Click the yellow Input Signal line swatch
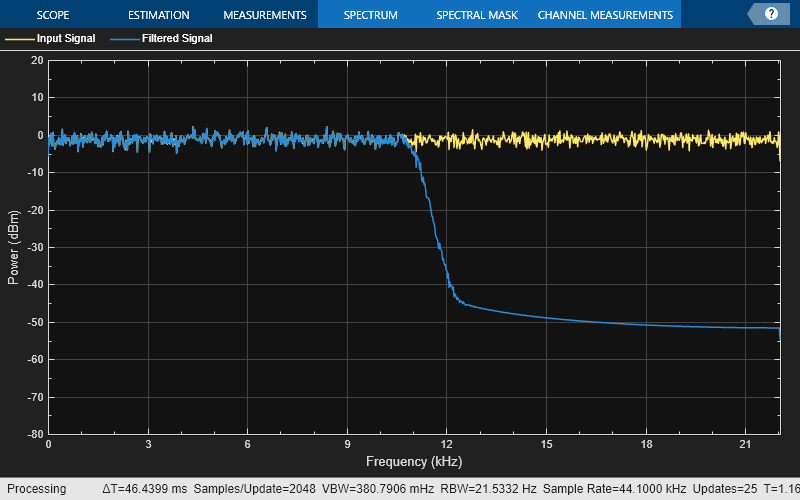The width and height of the screenshot is (800, 500). 19,39
